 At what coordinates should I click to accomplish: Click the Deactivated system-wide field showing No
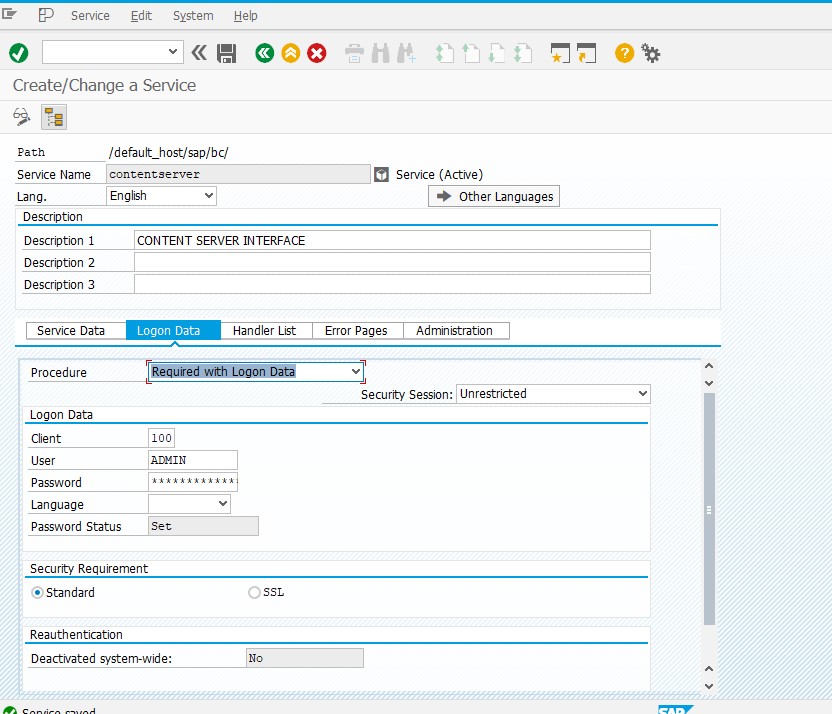tap(305, 658)
